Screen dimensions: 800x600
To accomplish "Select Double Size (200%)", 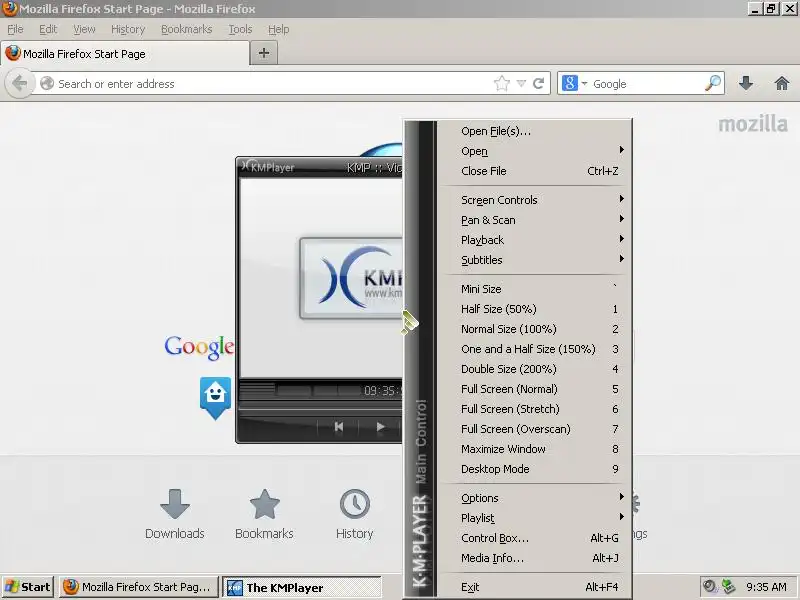I will click(536, 369).
